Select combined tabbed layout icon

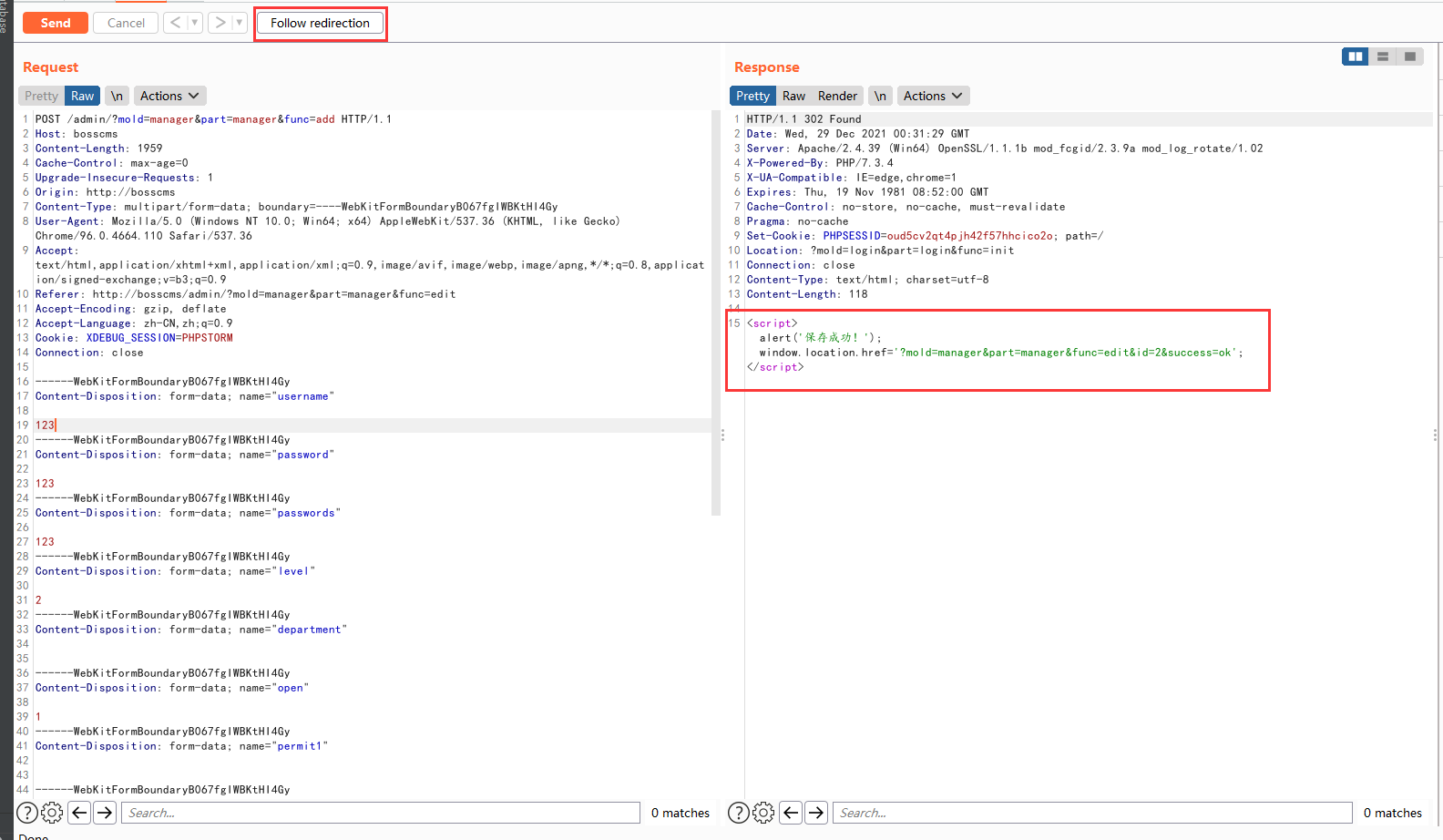tap(1410, 56)
